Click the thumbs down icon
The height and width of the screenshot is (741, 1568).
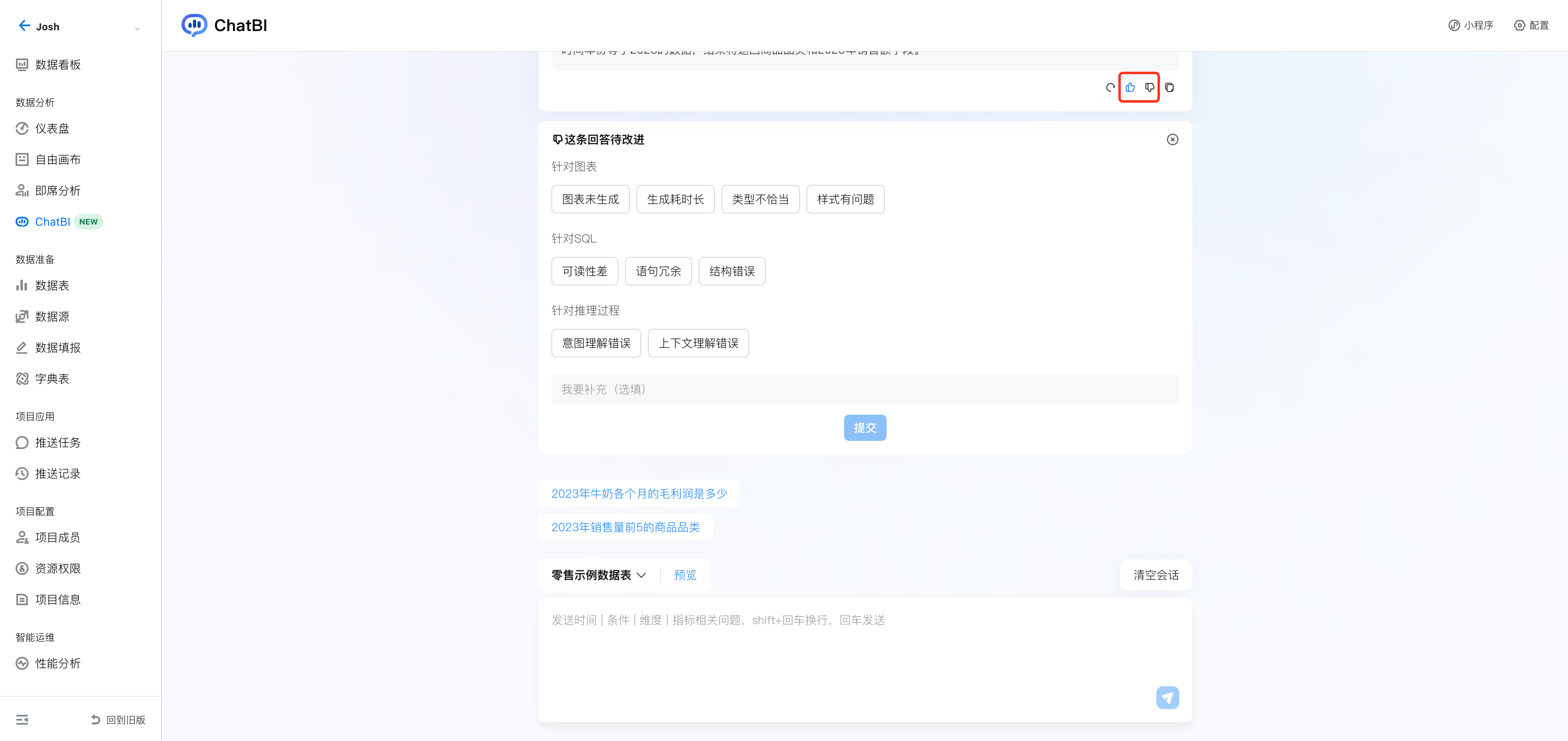point(1149,88)
